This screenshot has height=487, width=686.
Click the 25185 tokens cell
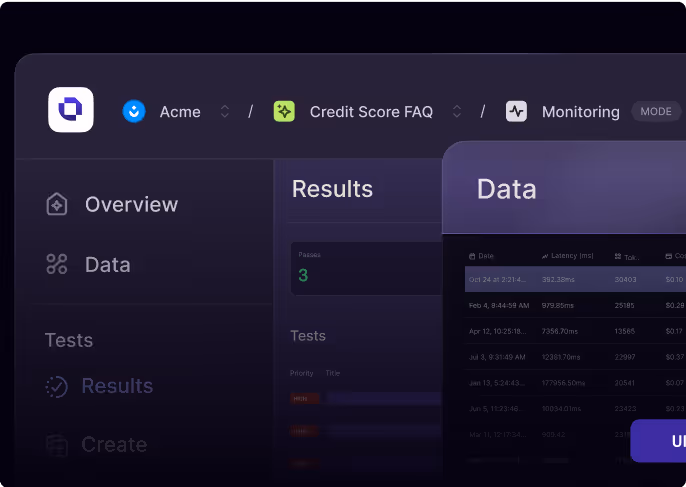pos(624,305)
